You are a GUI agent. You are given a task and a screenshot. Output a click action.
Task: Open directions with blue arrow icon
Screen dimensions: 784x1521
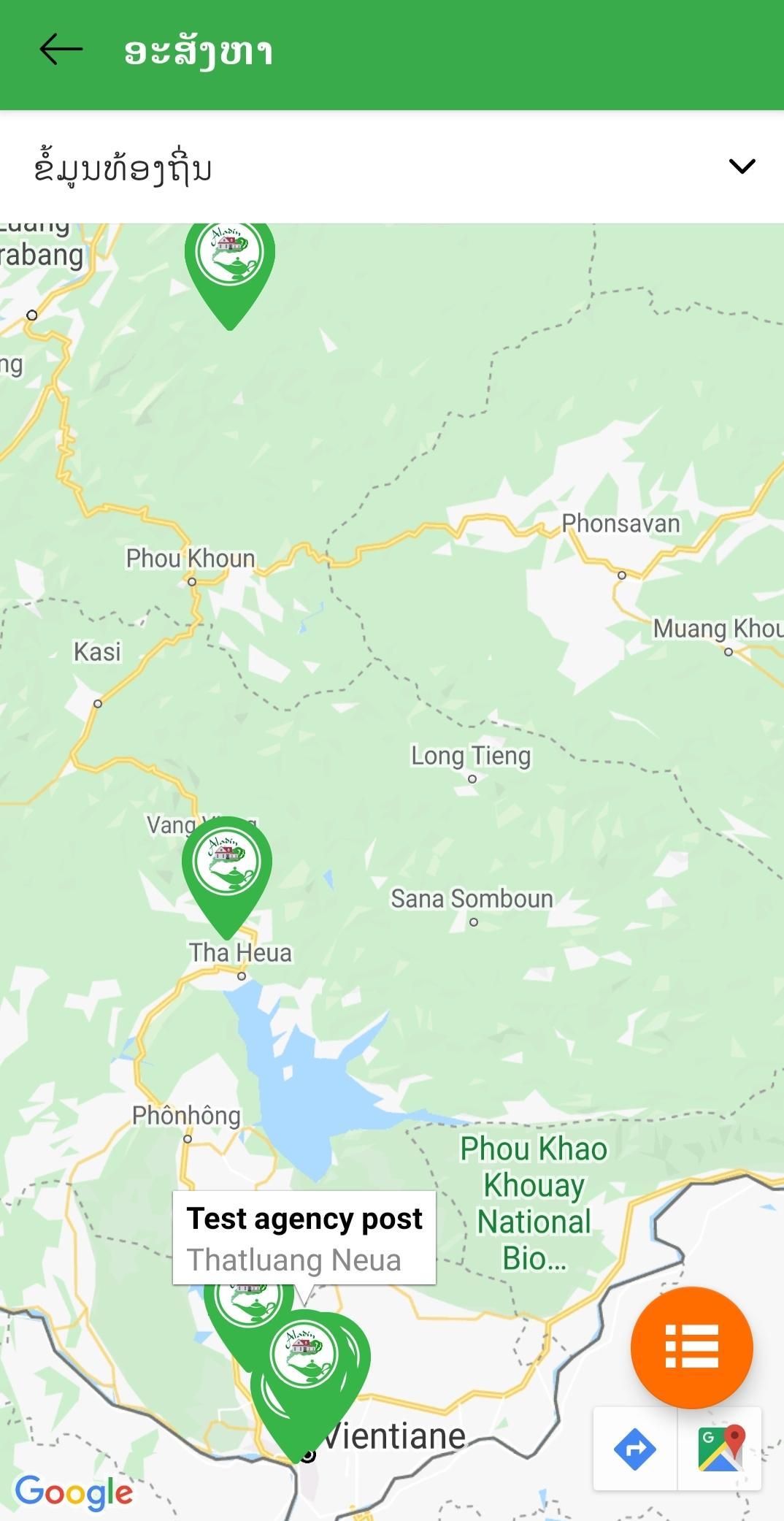[x=635, y=1448]
